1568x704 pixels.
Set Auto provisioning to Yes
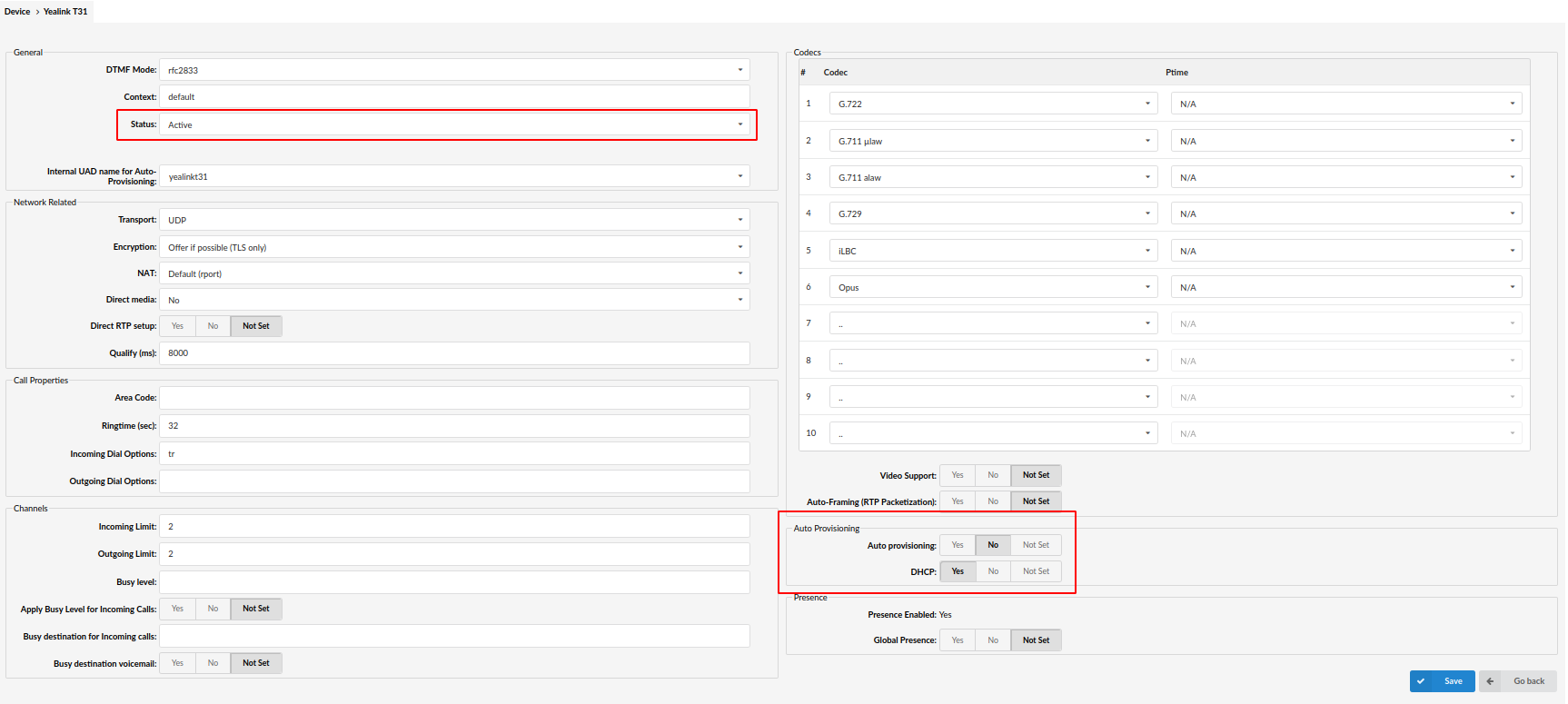point(958,545)
